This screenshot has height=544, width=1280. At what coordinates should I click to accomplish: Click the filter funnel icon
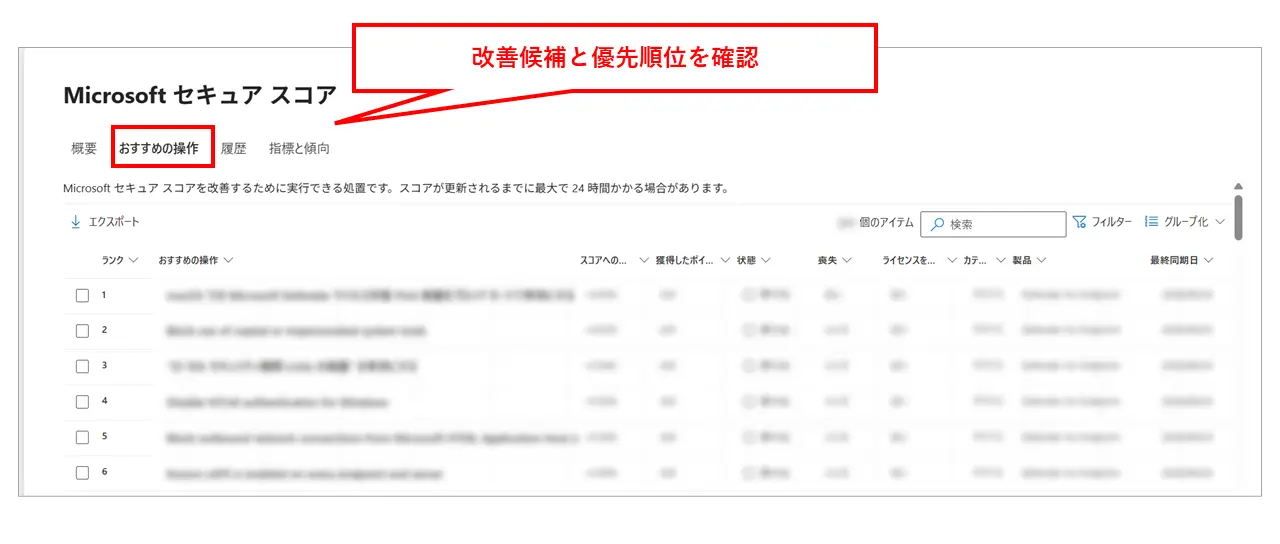1079,222
